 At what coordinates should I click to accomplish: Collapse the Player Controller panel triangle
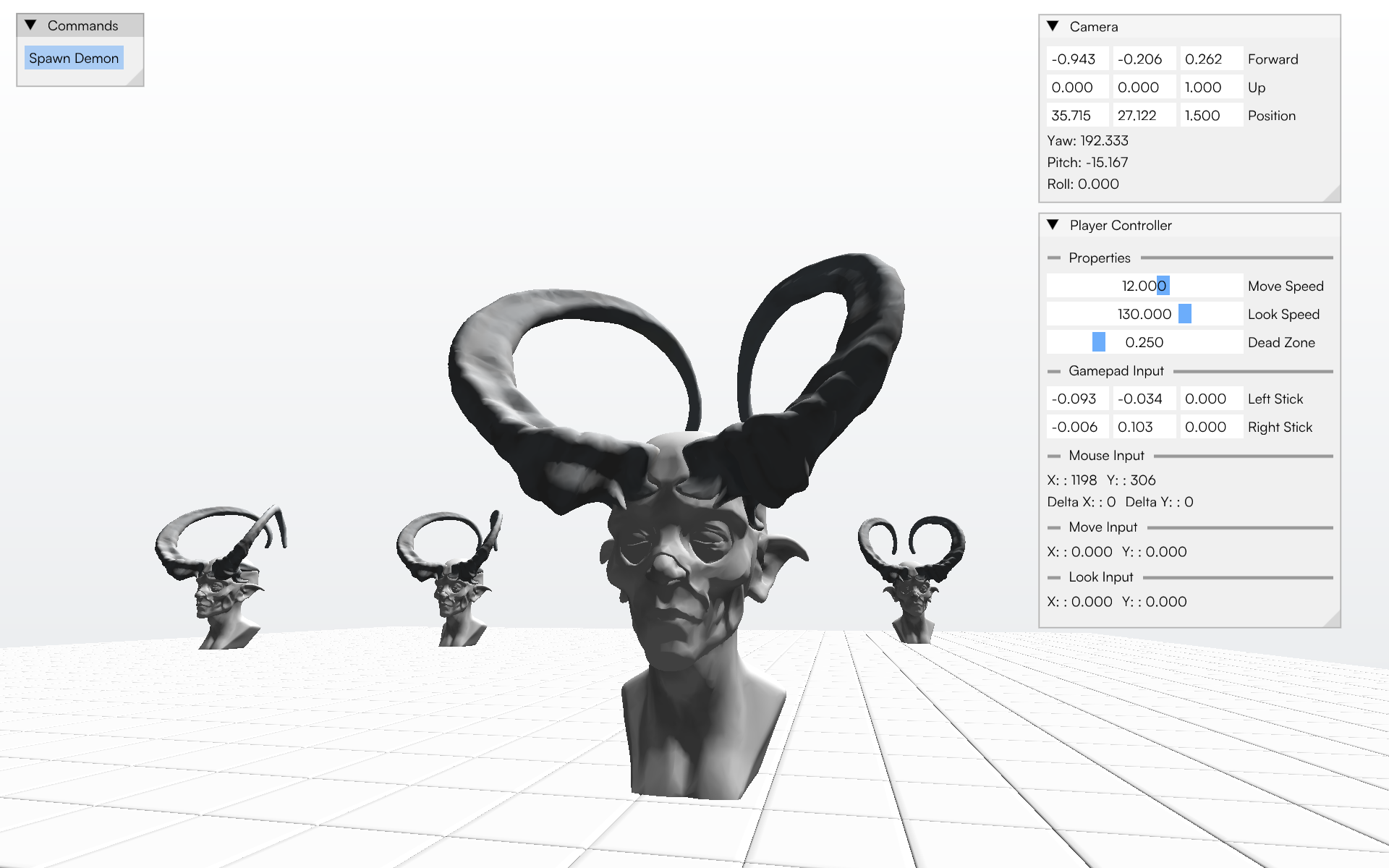pos(1053,225)
